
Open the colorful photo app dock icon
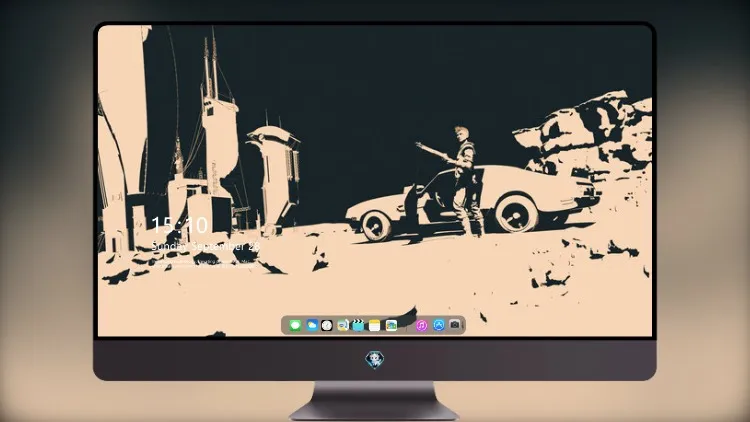[391, 325]
